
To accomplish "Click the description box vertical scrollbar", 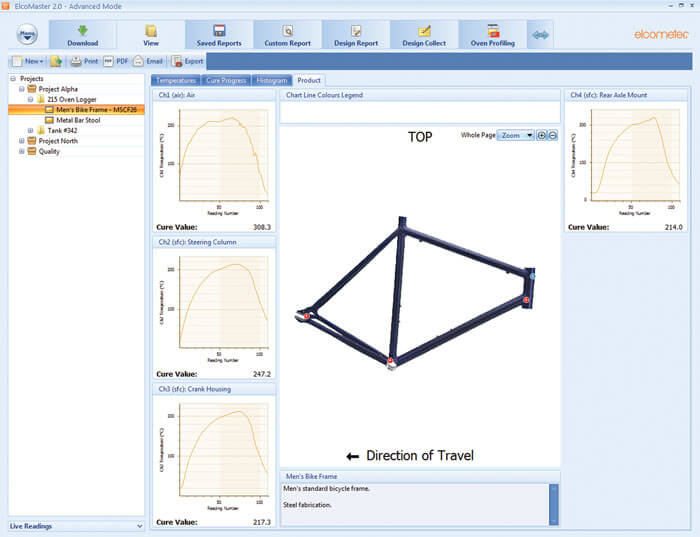I will (553, 503).
